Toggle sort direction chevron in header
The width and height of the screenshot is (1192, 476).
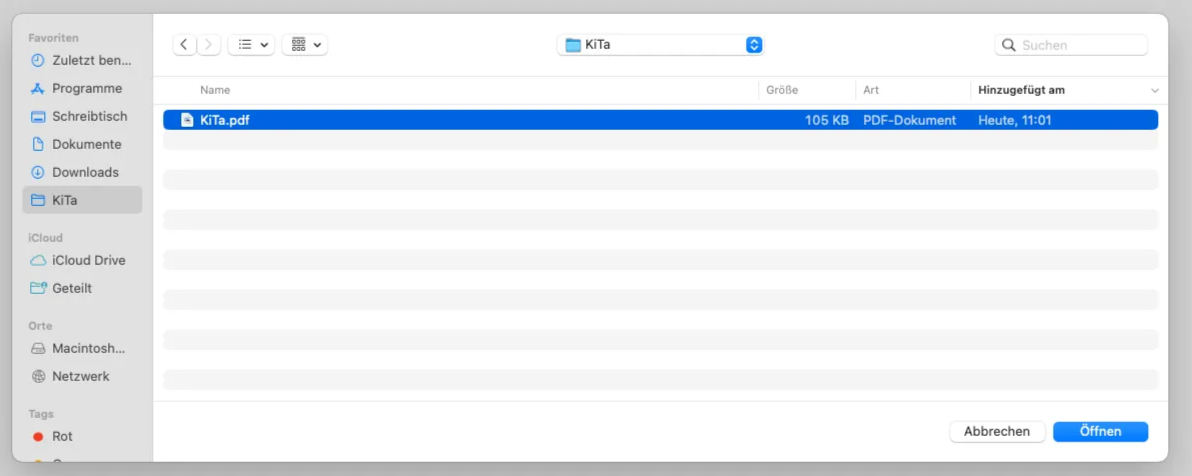click(1155, 90)
